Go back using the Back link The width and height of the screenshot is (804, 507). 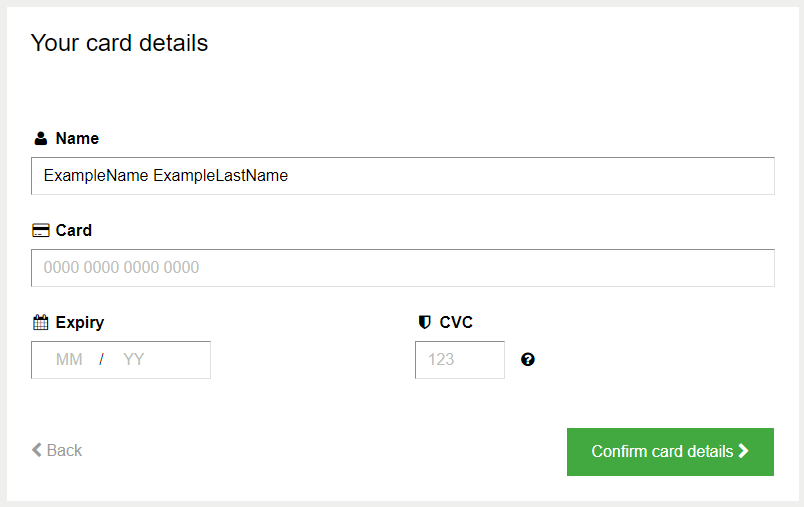(57, 450)
